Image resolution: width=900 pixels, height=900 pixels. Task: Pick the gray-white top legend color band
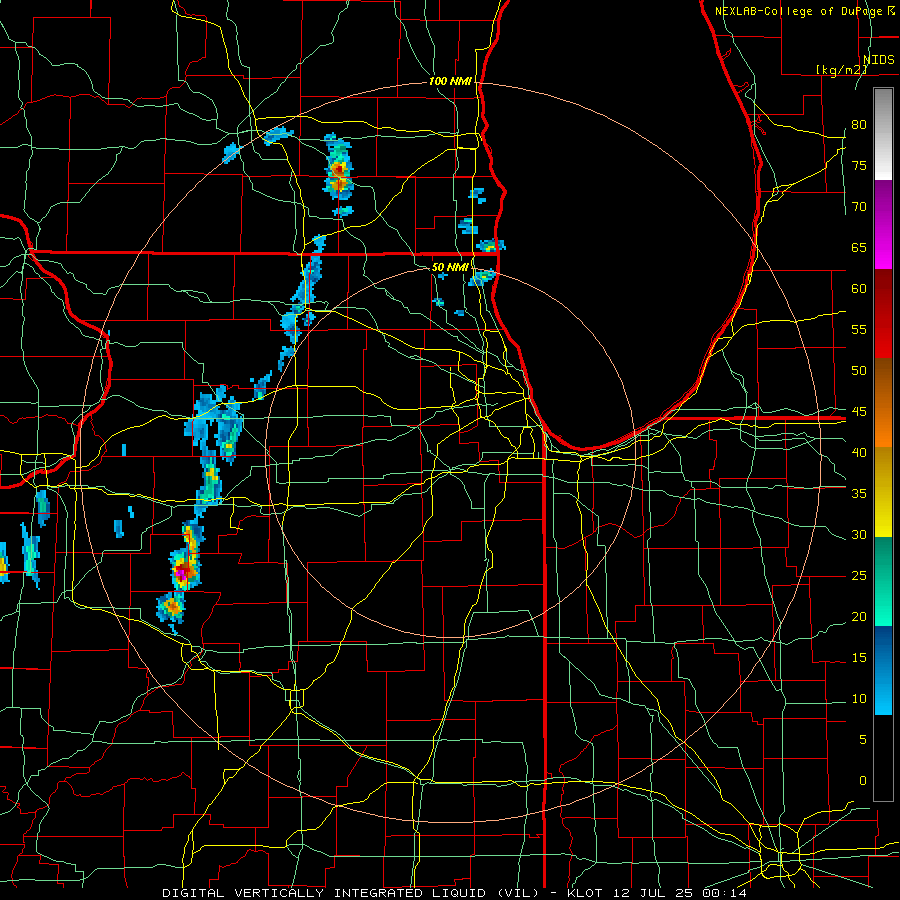(x=883, y=134)
